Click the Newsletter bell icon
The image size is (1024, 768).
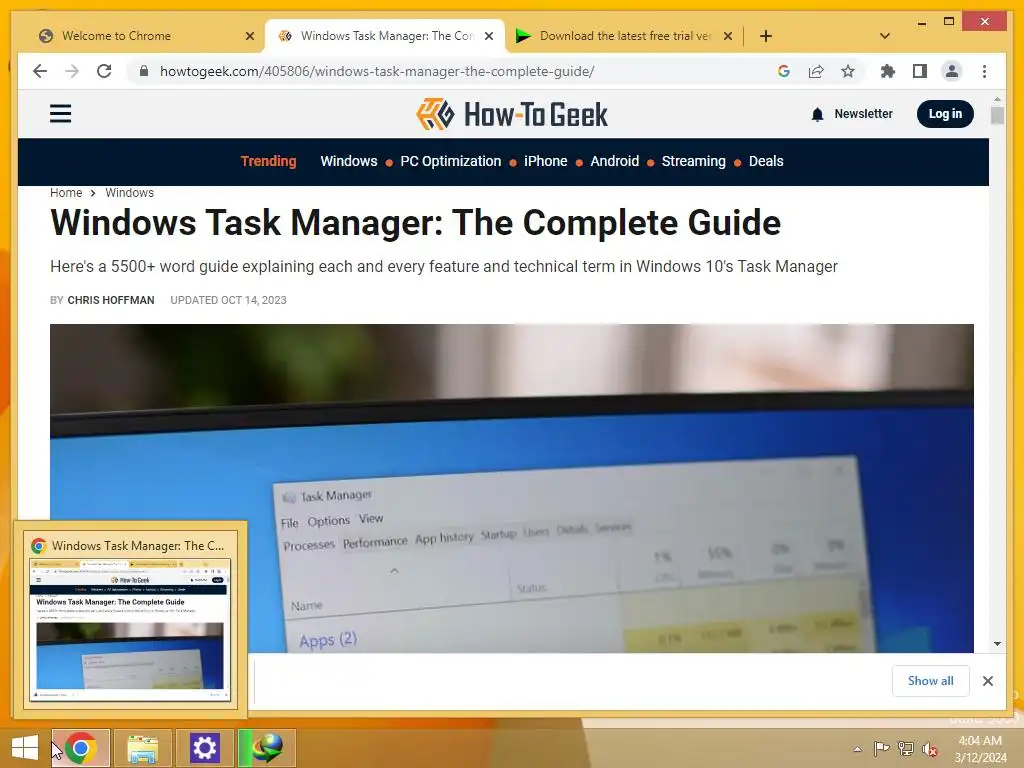(x=817, y=115)
